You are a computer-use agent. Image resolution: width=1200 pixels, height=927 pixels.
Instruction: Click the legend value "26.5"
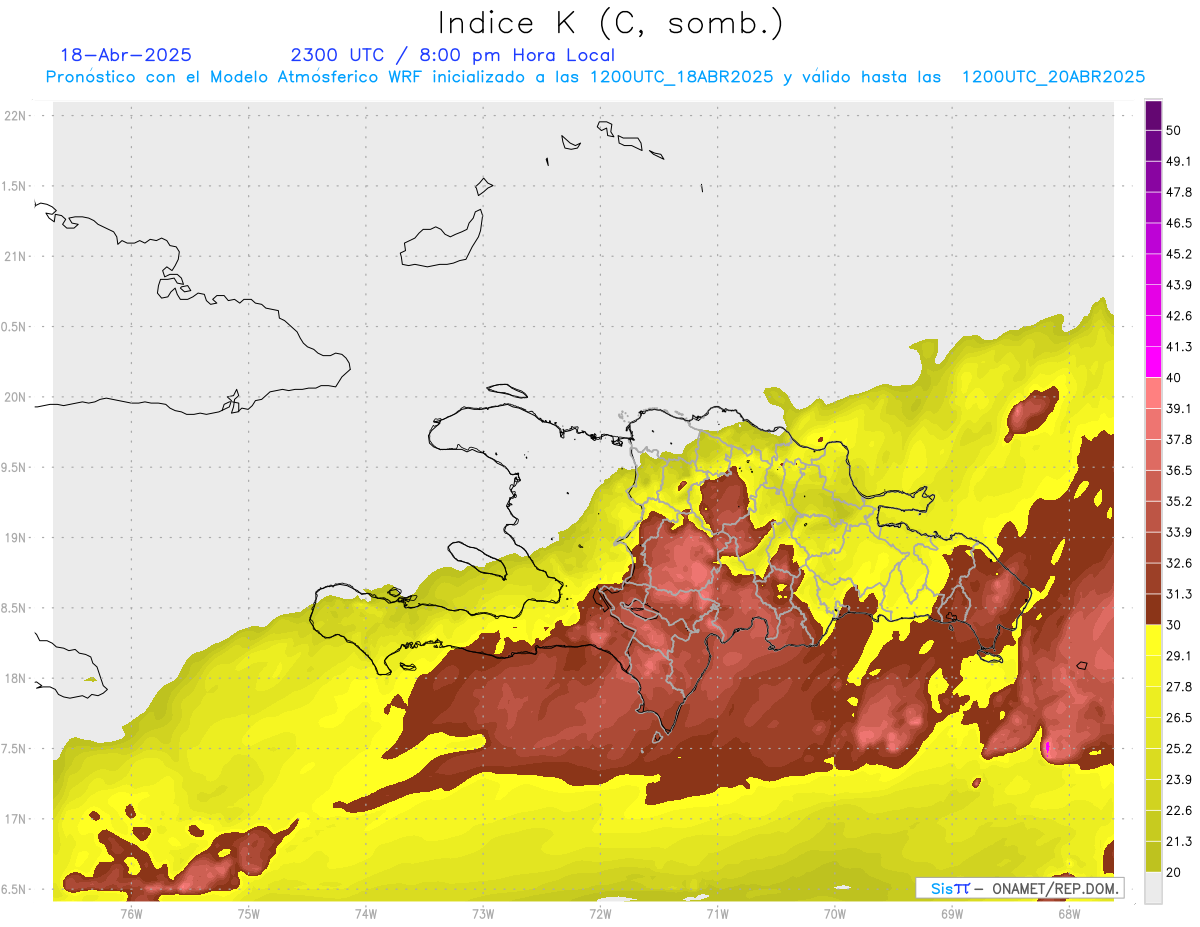coord(1178,718)
